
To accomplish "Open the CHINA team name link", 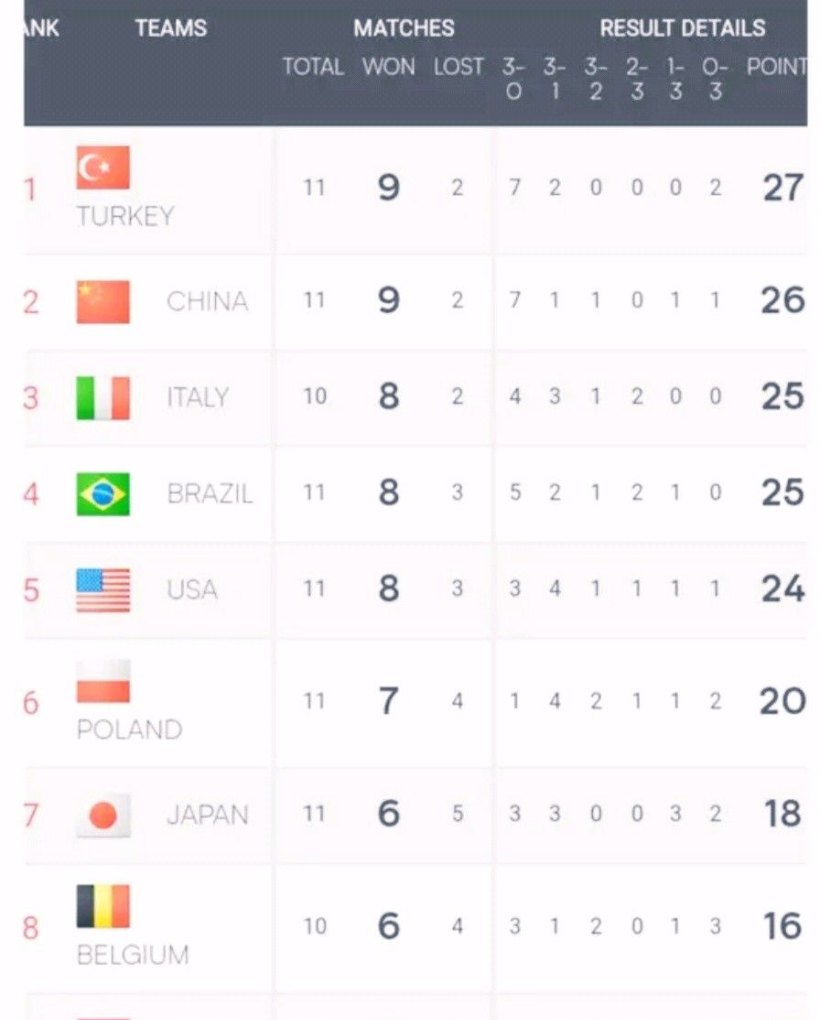I will click(207, 302).
